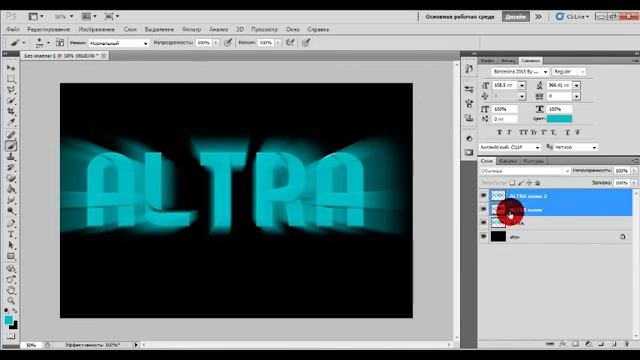640x360 pixels.
Task: Select the History Brush tool
Action: tap(11, 167)
